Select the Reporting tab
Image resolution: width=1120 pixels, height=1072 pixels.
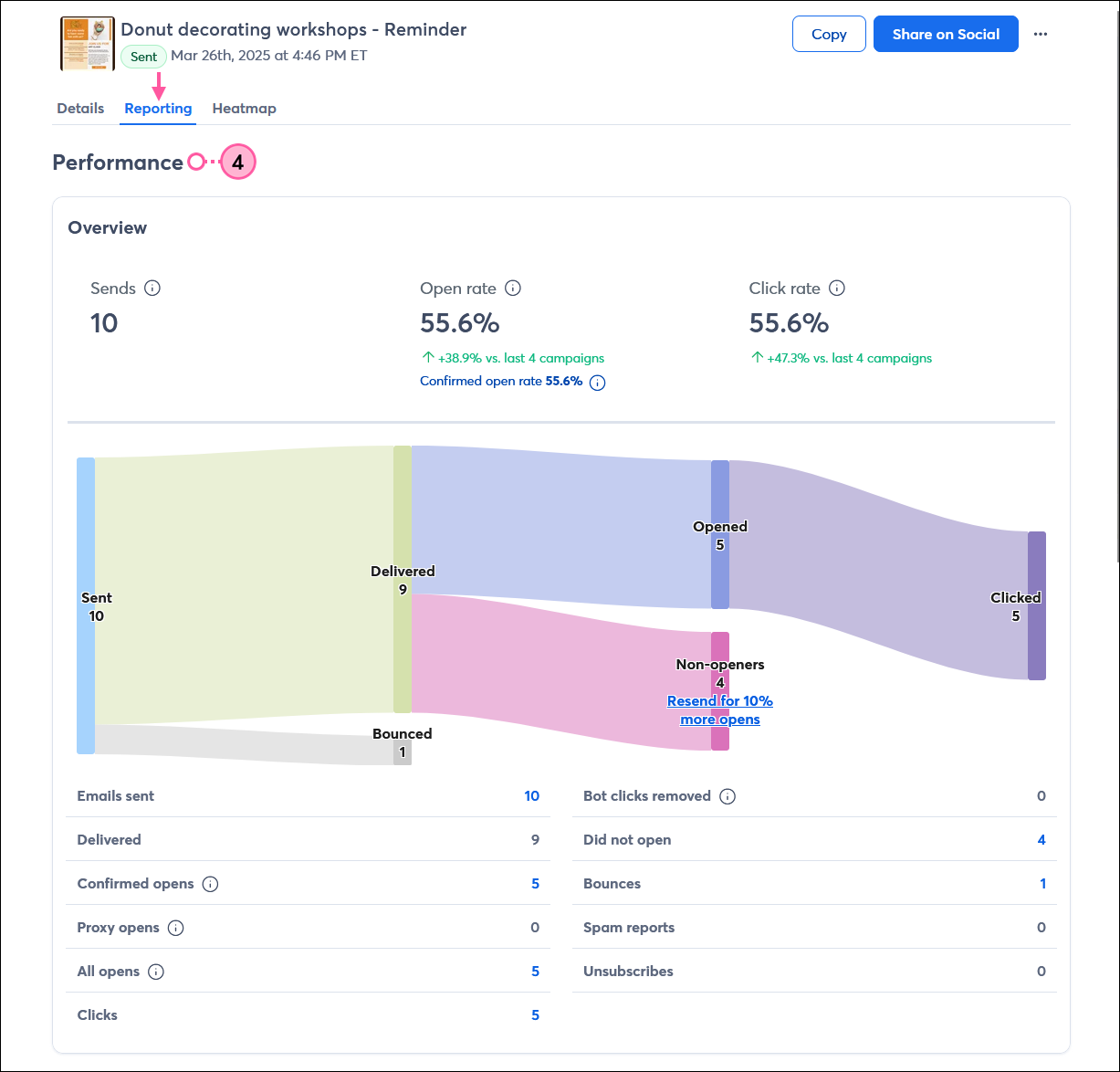tap(157, 108)
